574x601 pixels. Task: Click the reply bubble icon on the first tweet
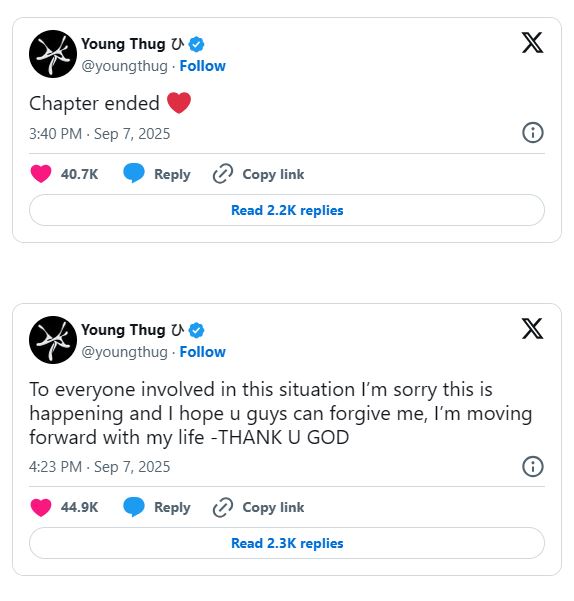click(134, 173)
